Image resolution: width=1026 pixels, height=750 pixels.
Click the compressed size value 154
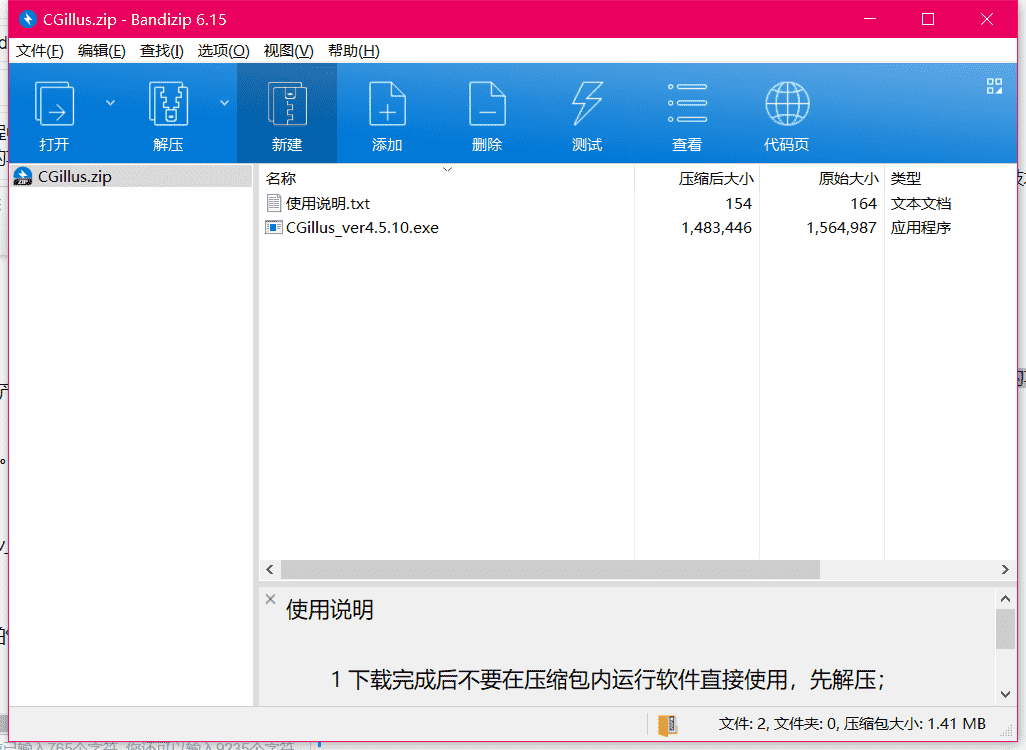738,204
